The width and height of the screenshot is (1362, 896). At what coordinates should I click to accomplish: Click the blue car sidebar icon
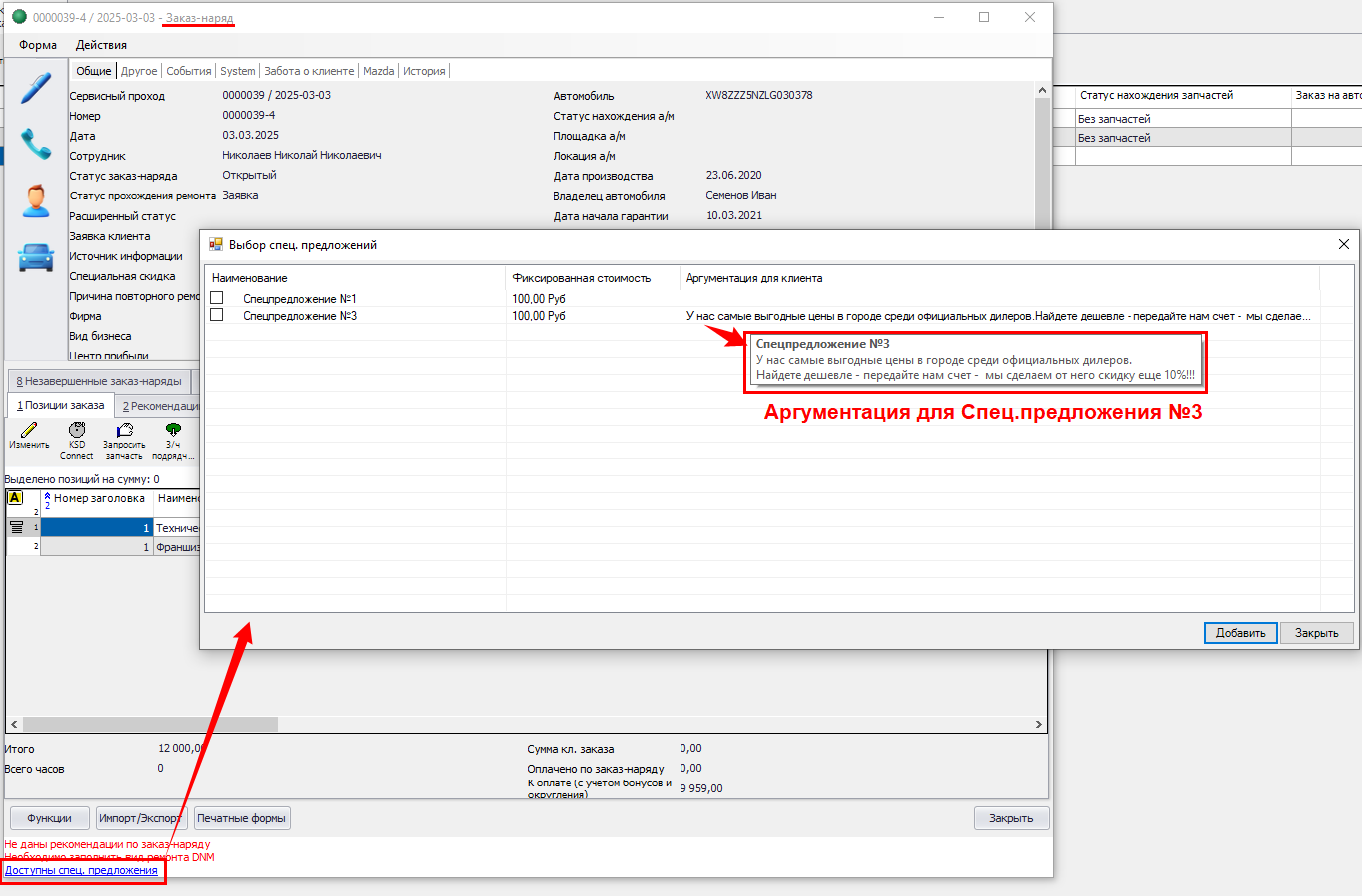click(x=36, y=257)
